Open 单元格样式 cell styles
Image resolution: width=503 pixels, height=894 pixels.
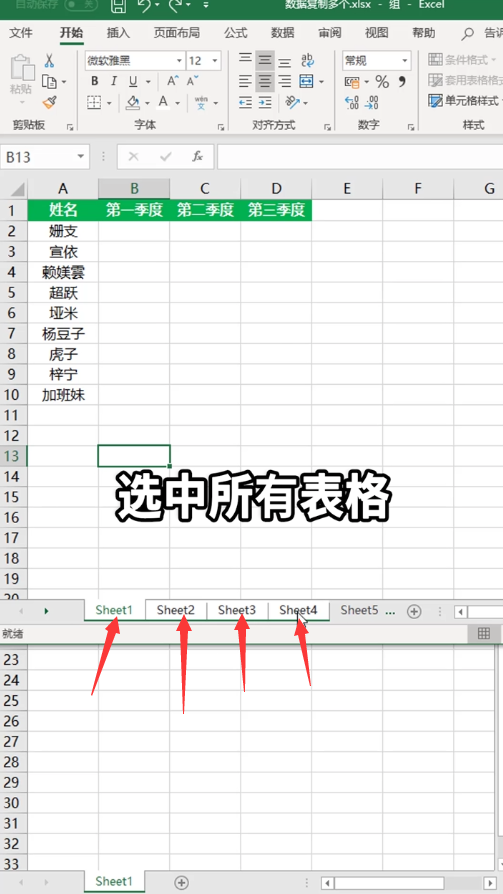pyautogui.click(x=465, y=101)
